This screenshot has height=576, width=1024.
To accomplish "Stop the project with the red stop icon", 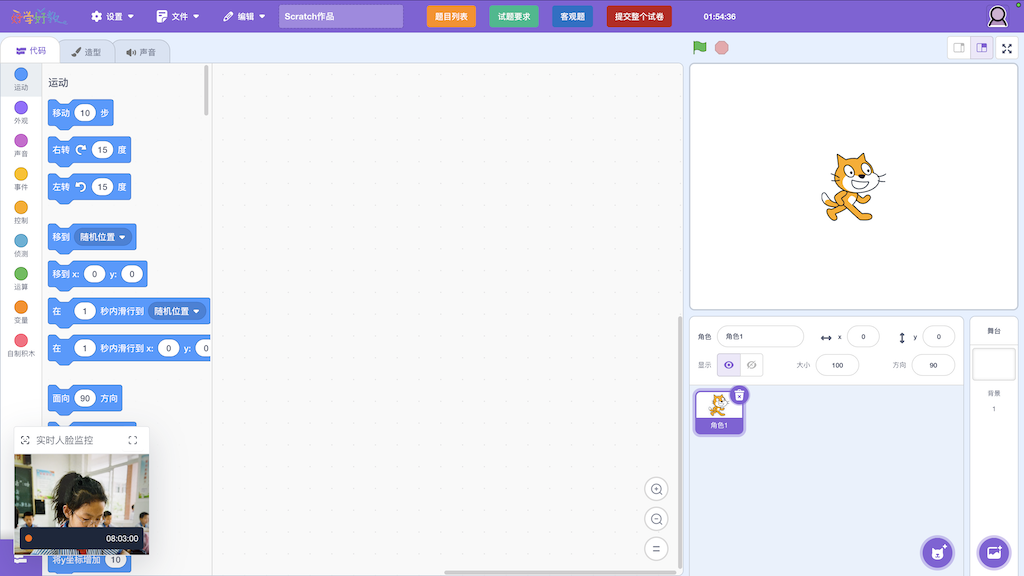I will point(721,48).
